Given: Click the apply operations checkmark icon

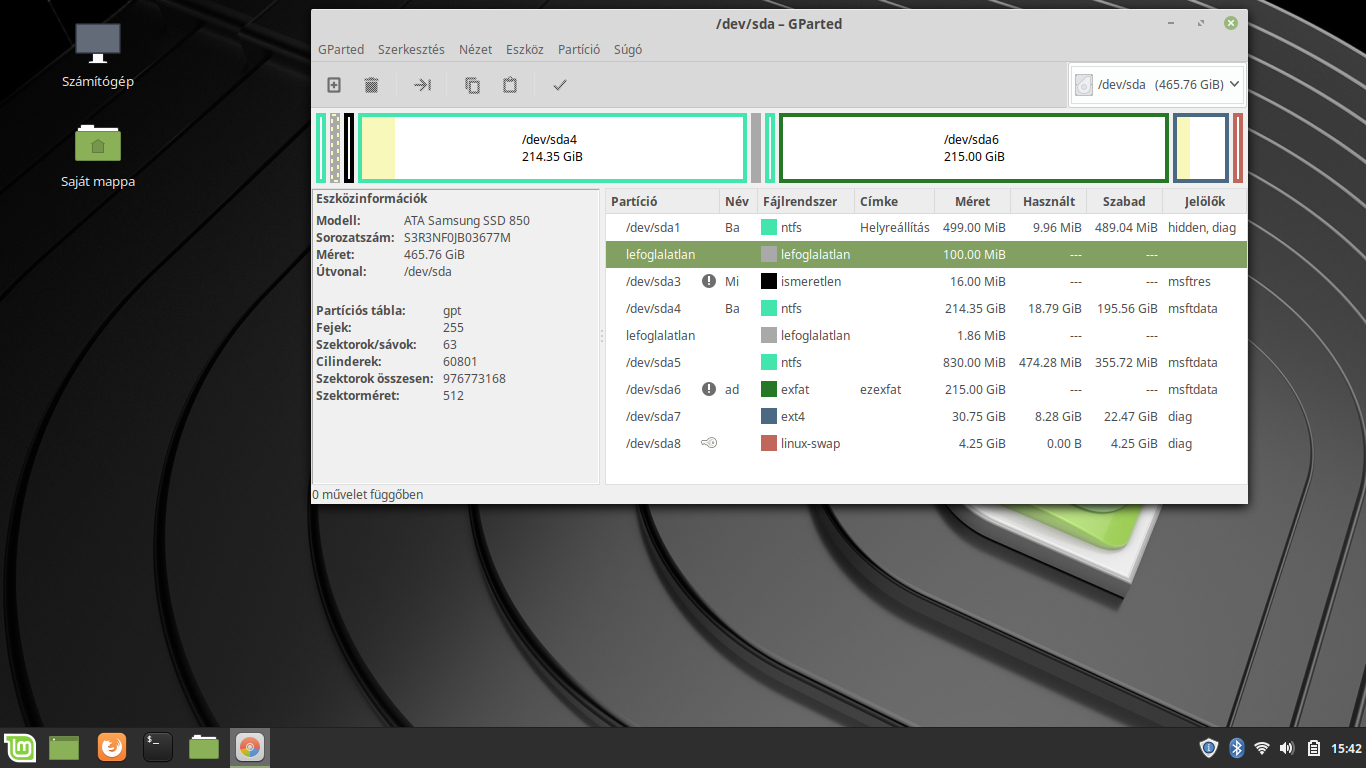Looking at the screenshot, I should (x=560, y=85).
